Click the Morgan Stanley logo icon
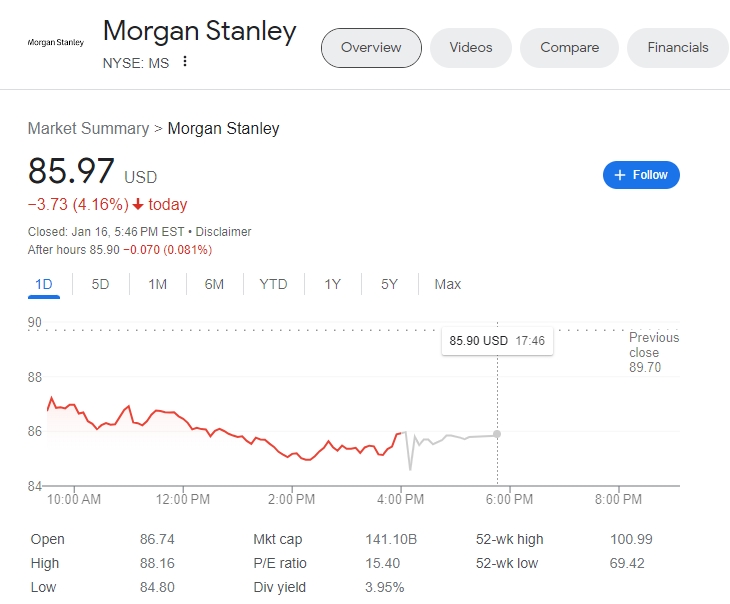 click(55, 43)
